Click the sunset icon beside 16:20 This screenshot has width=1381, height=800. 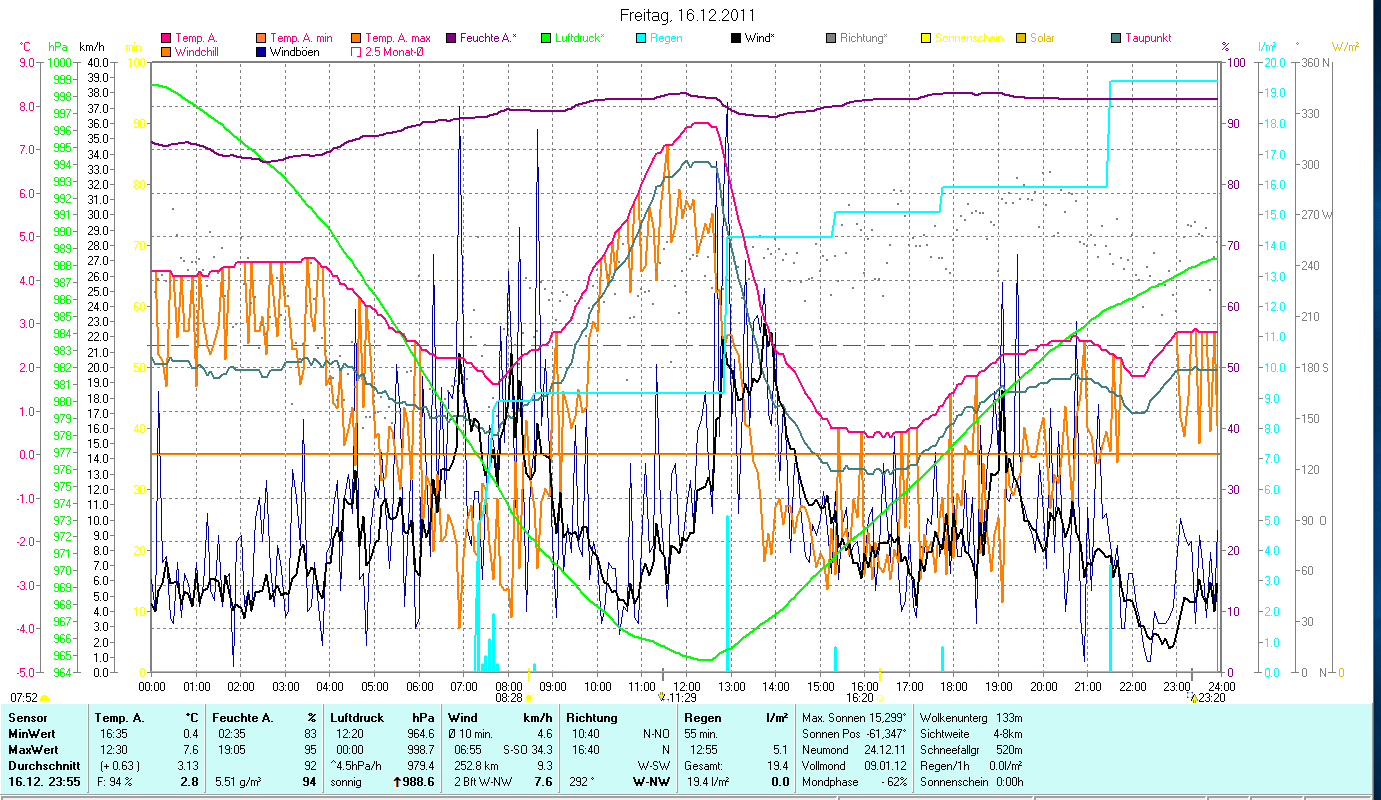click(x=881, y=697)
